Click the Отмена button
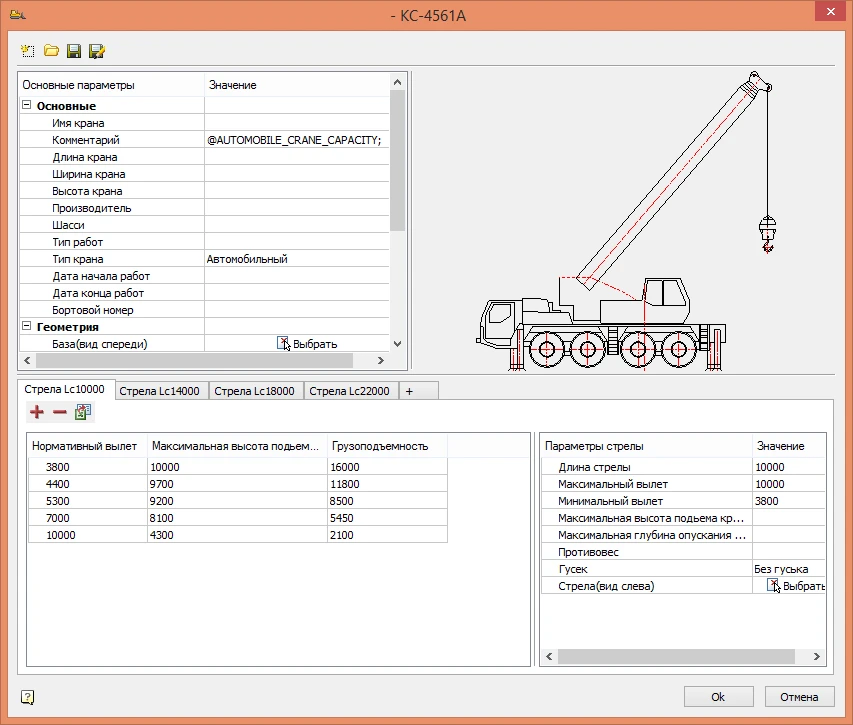This screenshot has width=853, height=725. coord(799,697)
